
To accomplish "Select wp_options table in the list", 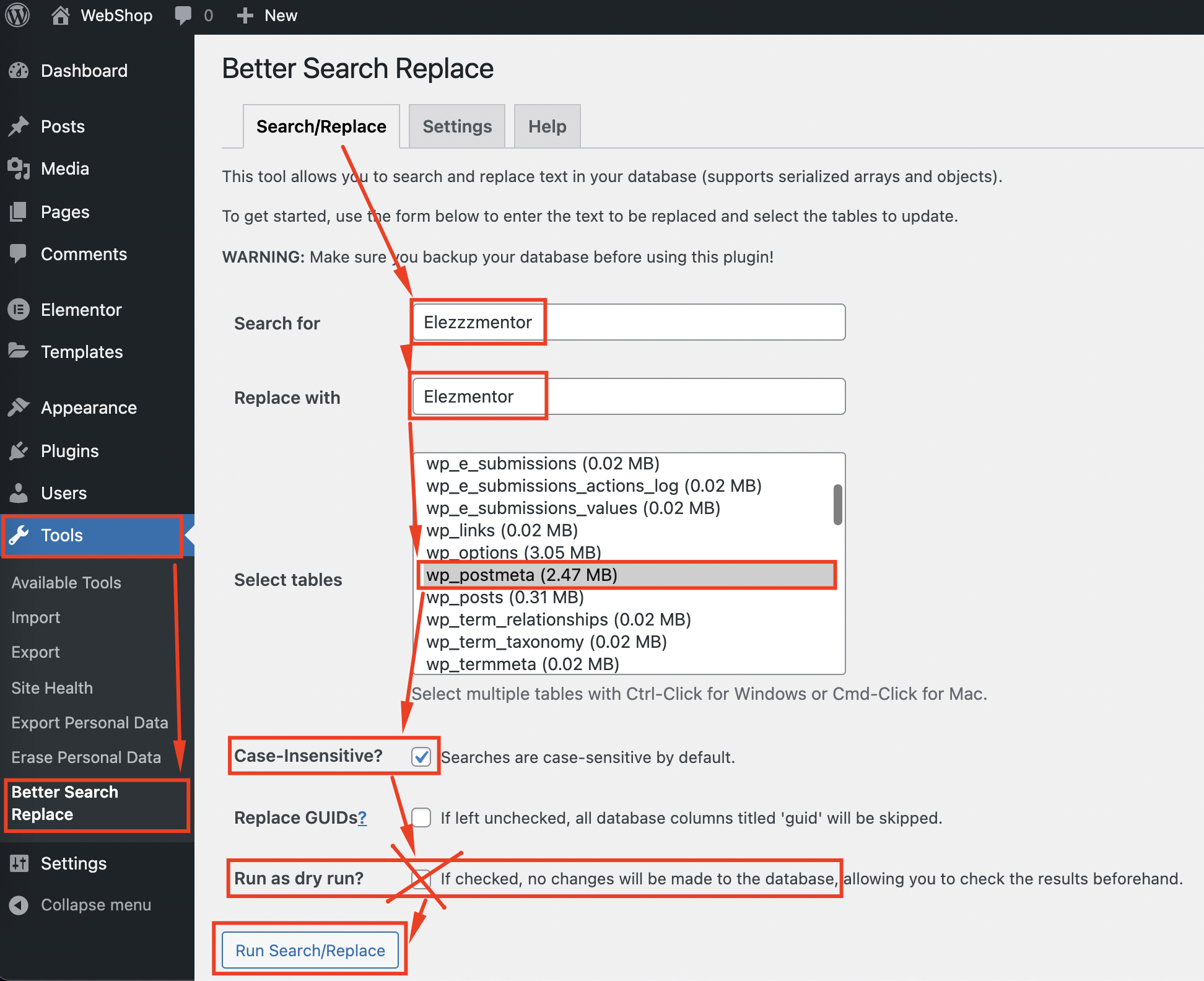I will (x=513, y=552).
